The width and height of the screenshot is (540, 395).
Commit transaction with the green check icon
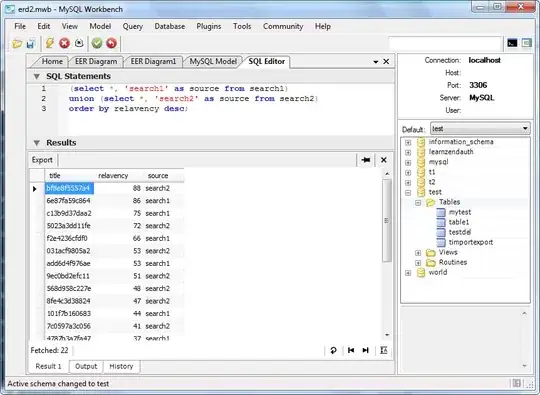(97, 43)
